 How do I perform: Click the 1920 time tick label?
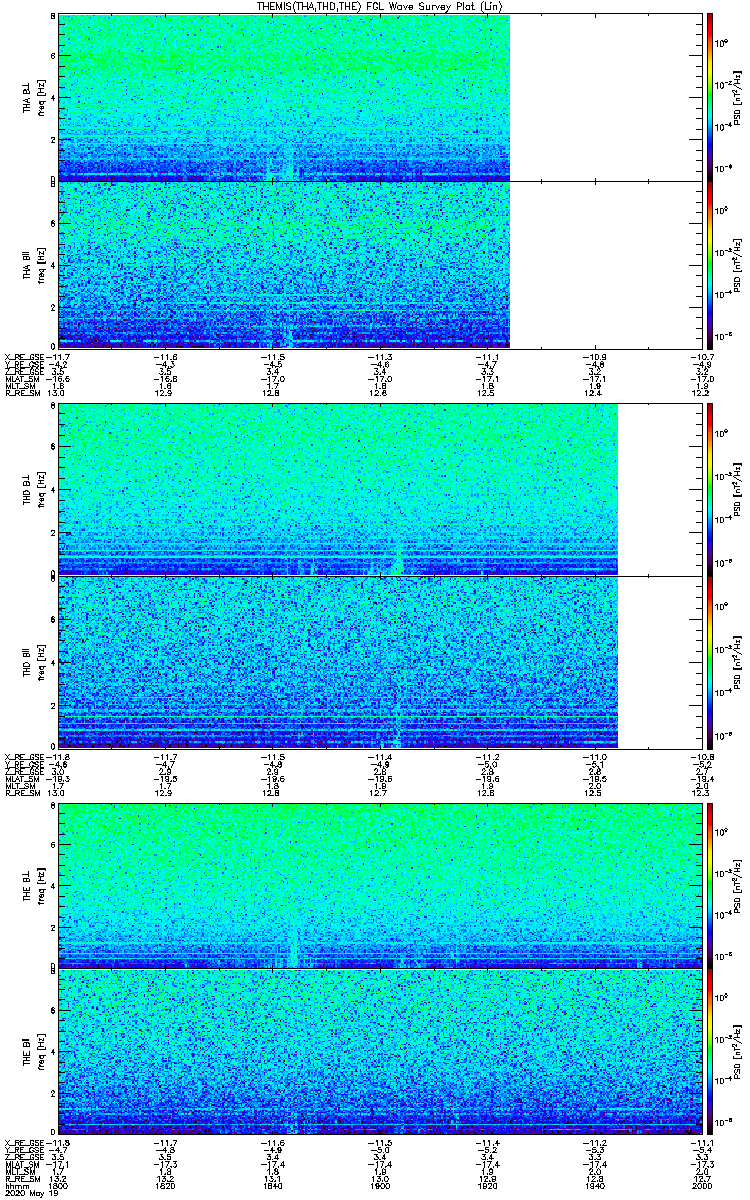(x=486, y=1185)
